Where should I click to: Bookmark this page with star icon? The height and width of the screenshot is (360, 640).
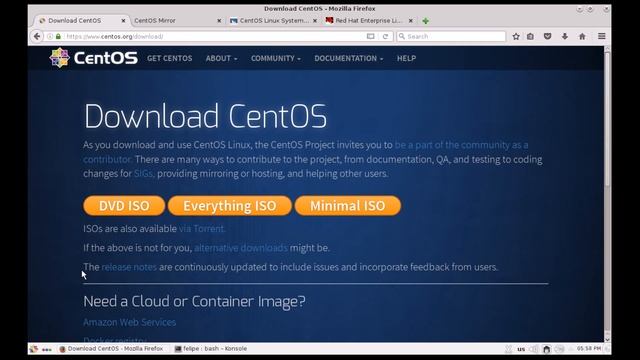click(x=516, y=36)
